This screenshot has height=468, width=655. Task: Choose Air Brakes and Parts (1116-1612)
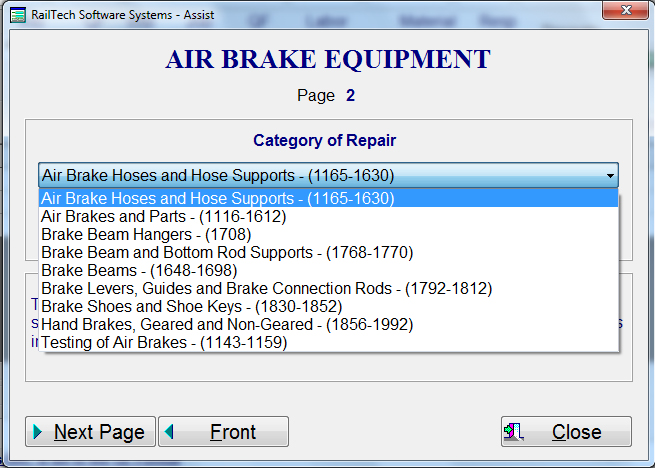[x=164, y=216]
